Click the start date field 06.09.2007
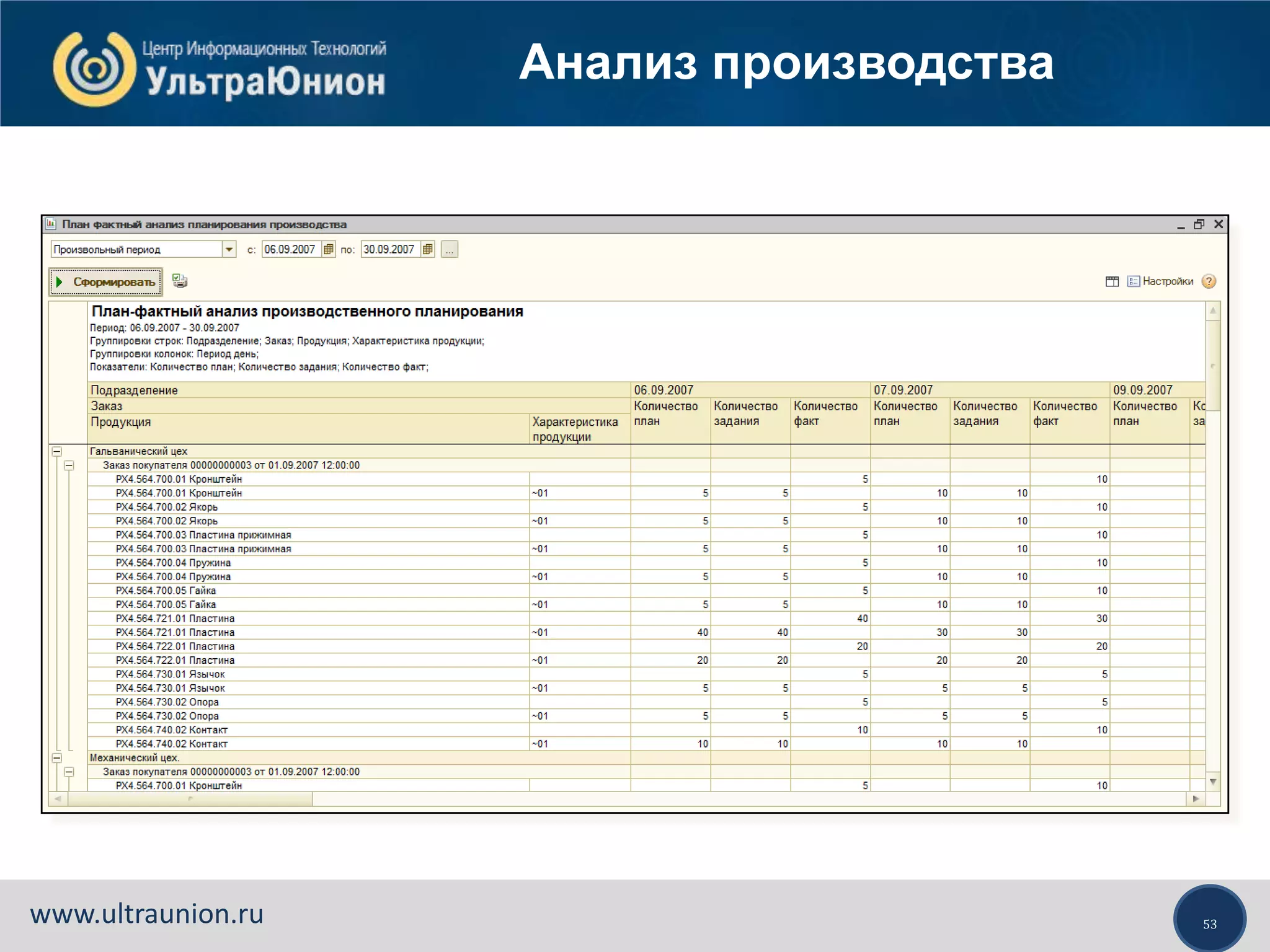This screenshot has height=952, width=1270. (x=291, y=249)
